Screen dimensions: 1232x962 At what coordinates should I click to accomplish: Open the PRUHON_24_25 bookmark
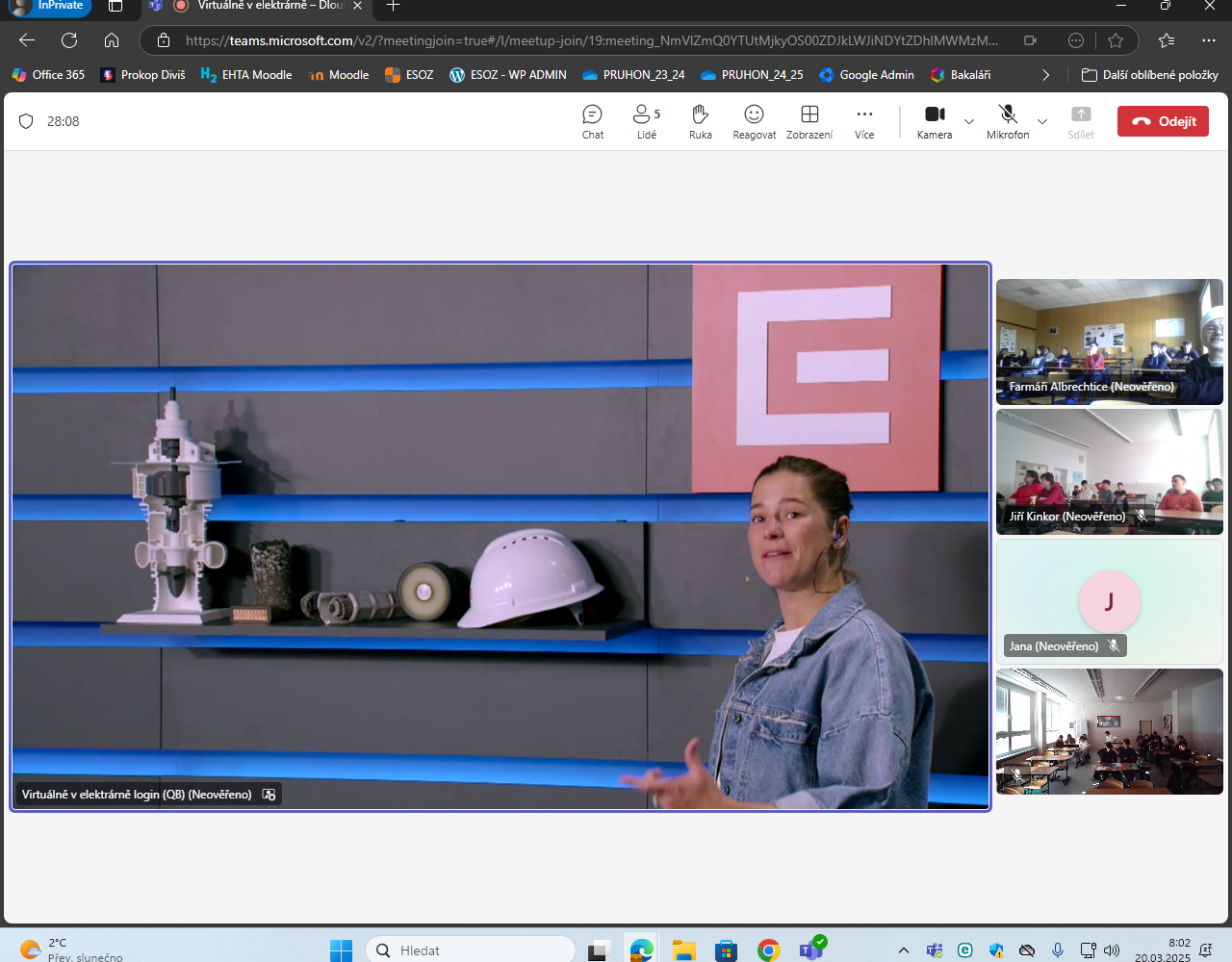tap(752, 75)
